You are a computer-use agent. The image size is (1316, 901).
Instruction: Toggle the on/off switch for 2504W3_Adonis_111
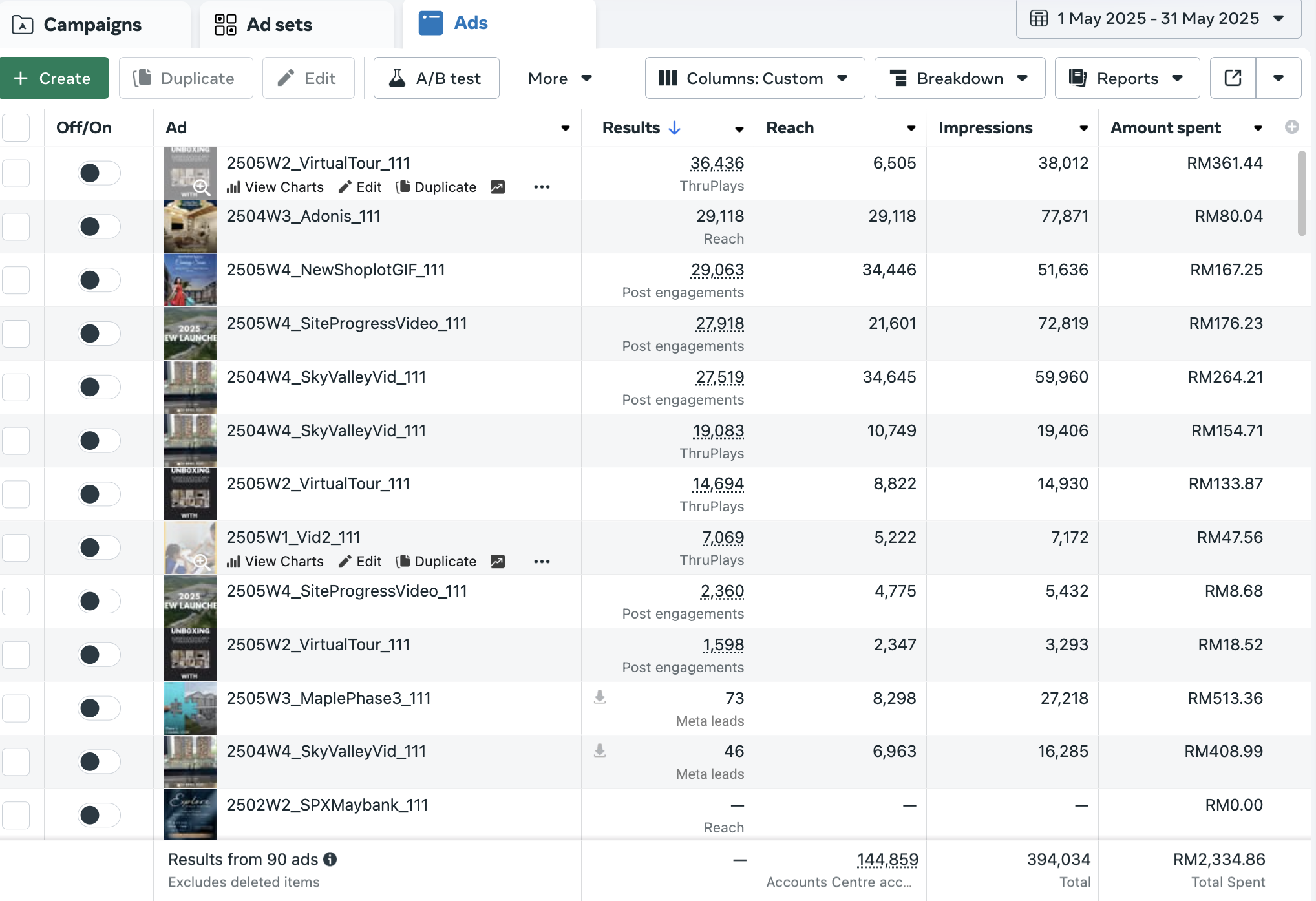99,226
